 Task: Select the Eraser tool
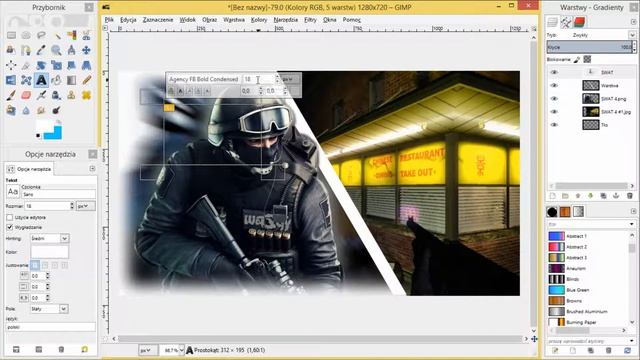coord(26,96)
